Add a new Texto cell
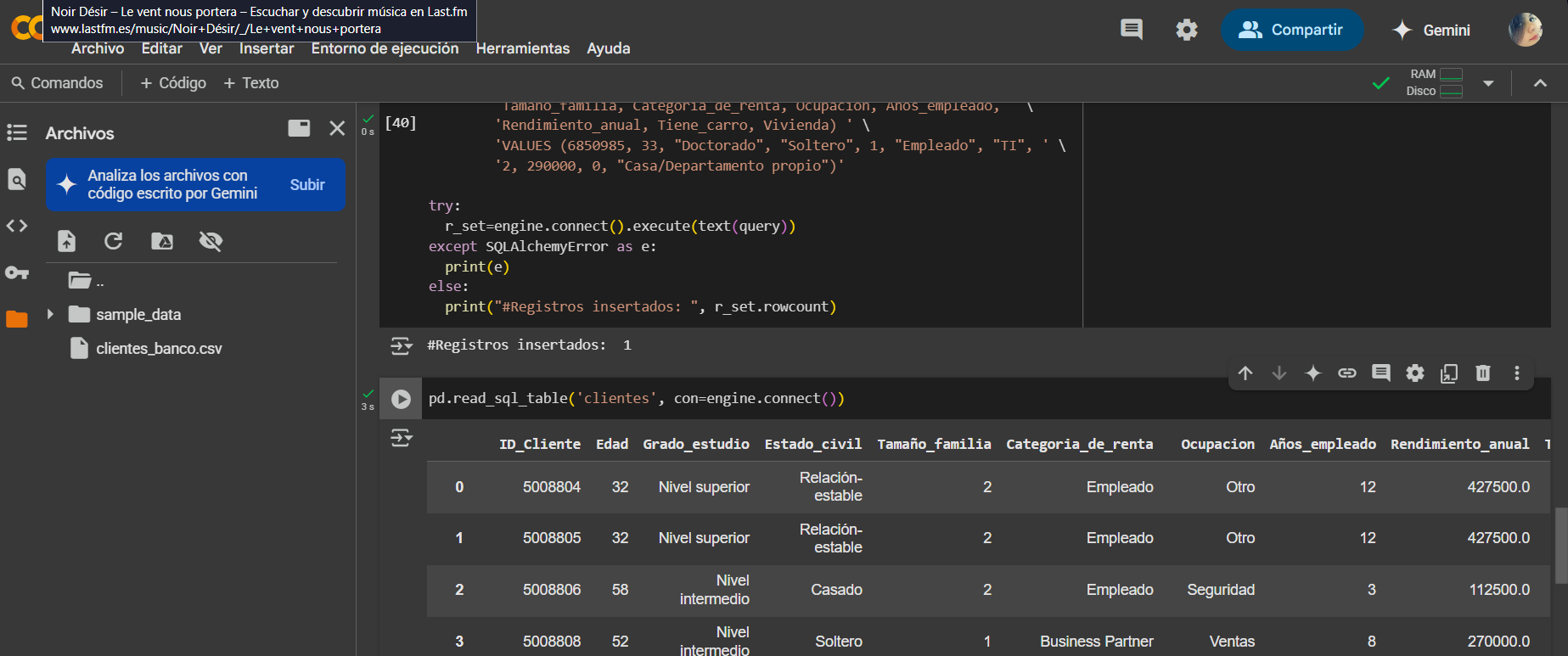The height and width of the screenshot is (656, 1568). click(x=251, y=83)
